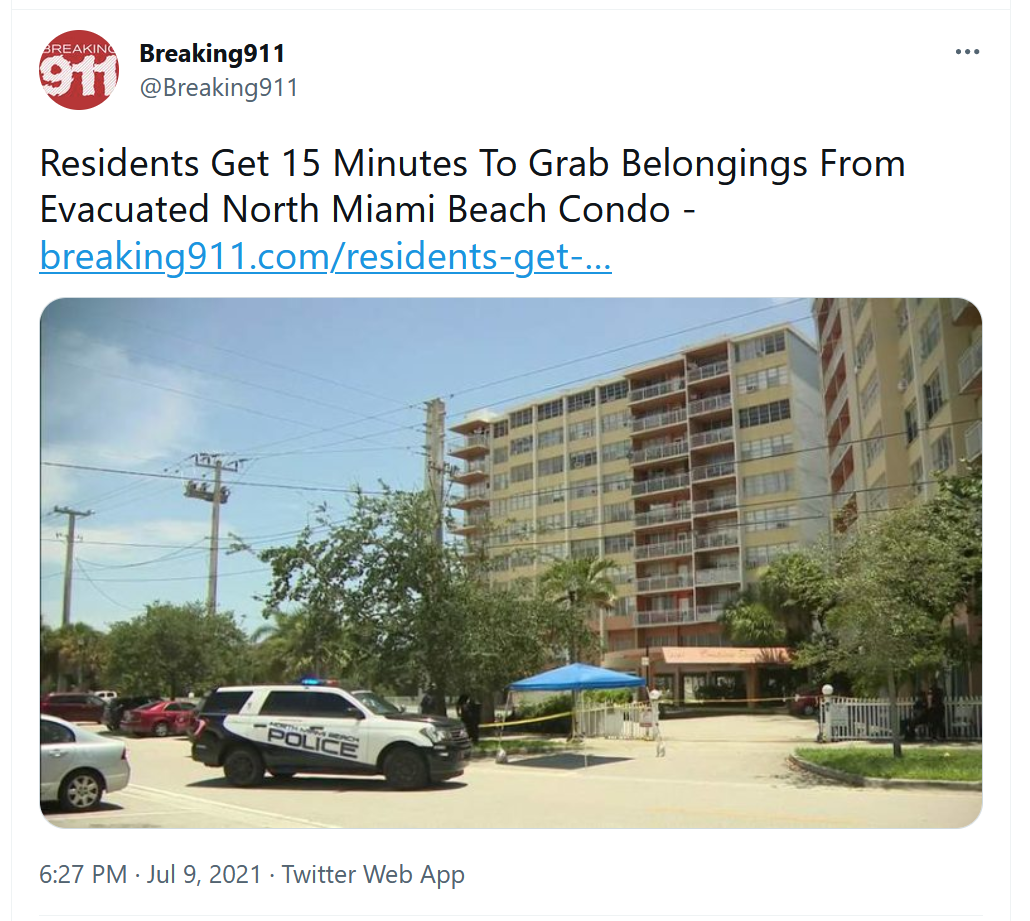This screenshot has height=921, width=1030.
Task: Click the red parked car in the photo
Action: pos(158,717)
